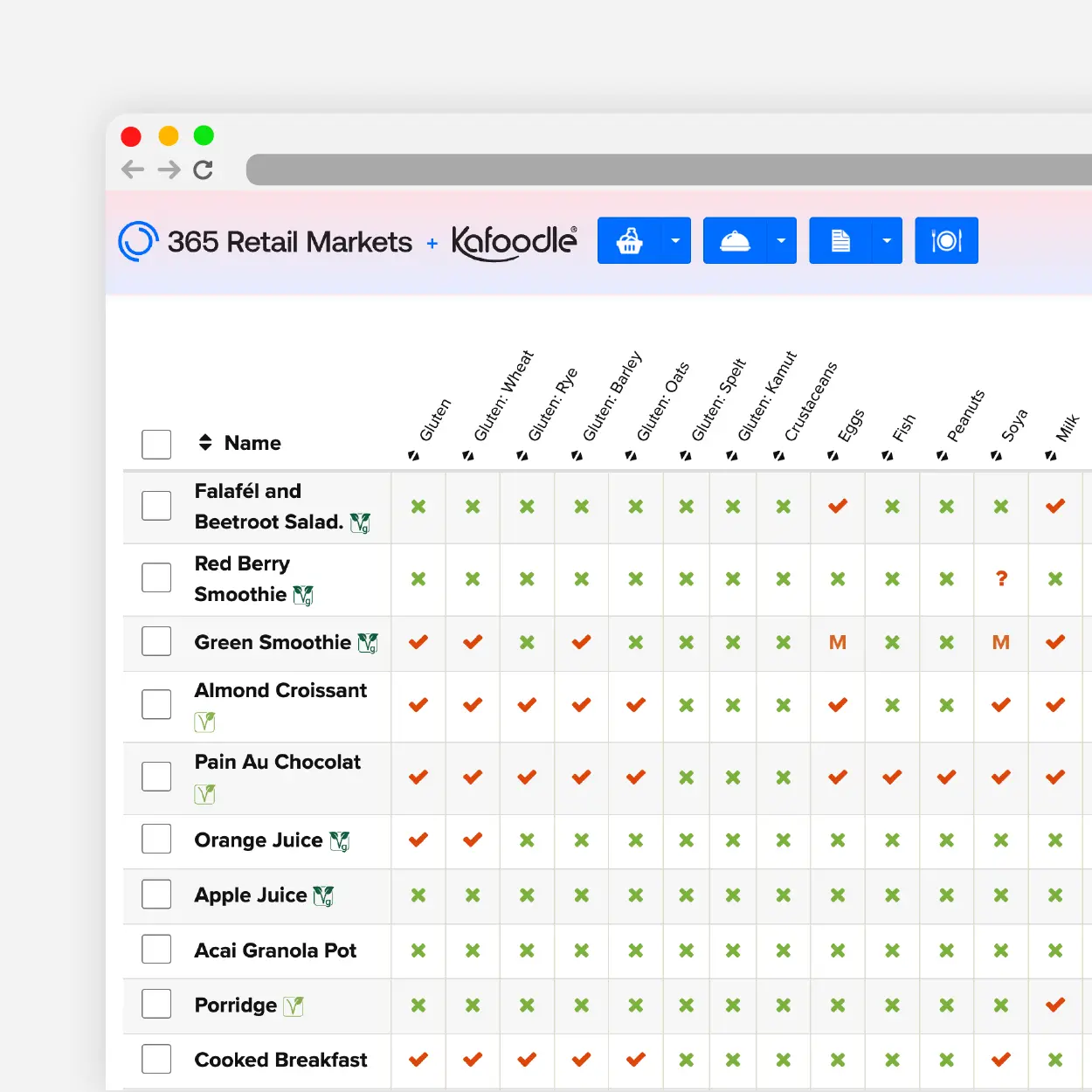This screenshot has height=1092, width=1092.
Task: Click the browser address bar
Action: 669,169
